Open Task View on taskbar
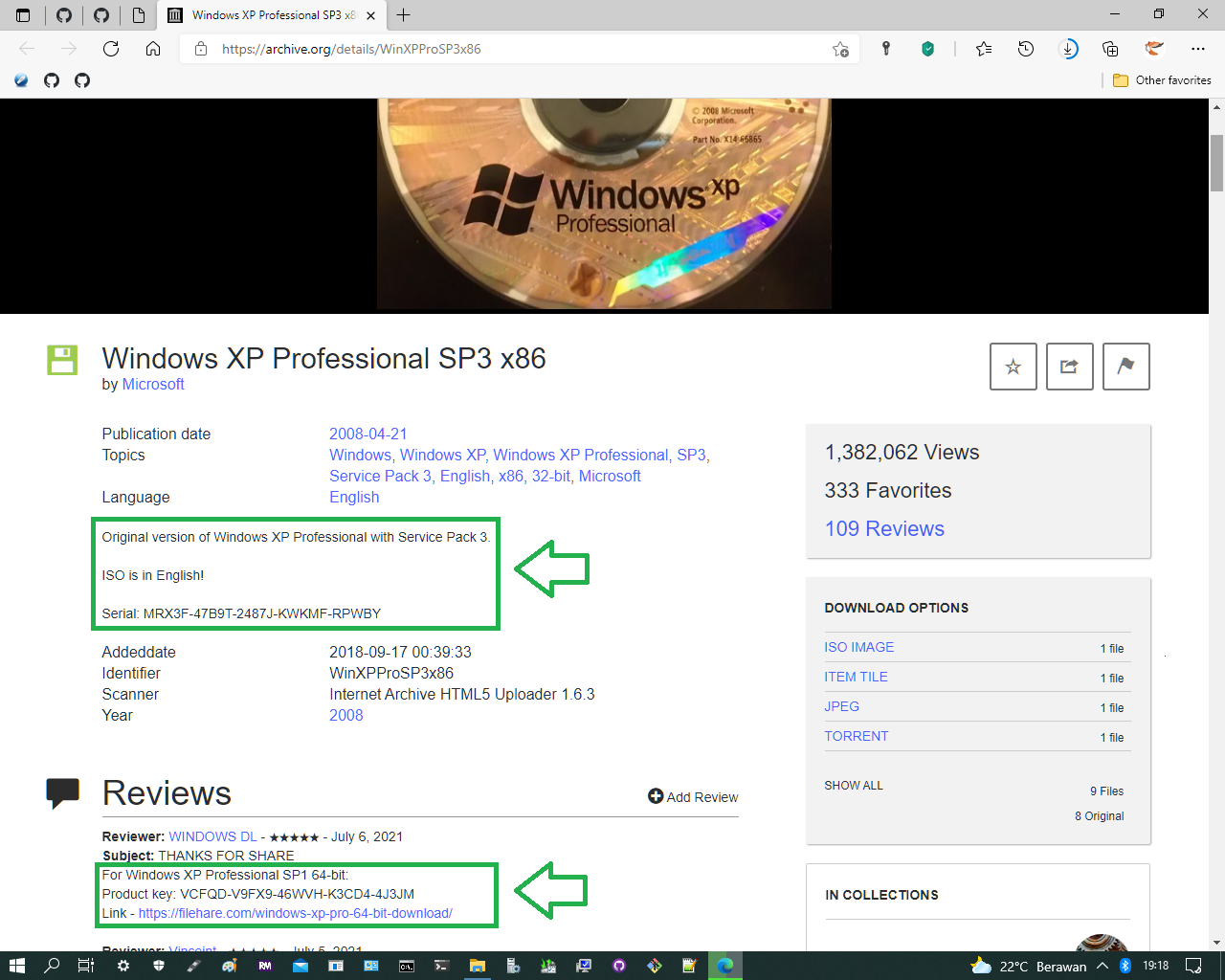Image resolution: width=1225 pixels, height=980 pixels. (x=86, y=966)
